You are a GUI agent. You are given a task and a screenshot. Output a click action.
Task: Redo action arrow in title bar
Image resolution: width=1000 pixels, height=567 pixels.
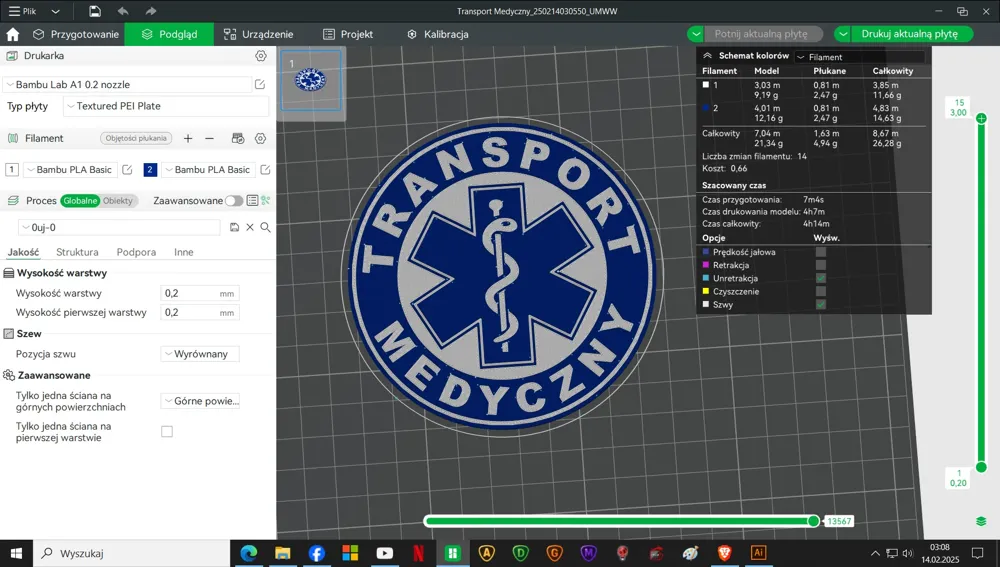(151, 11)
